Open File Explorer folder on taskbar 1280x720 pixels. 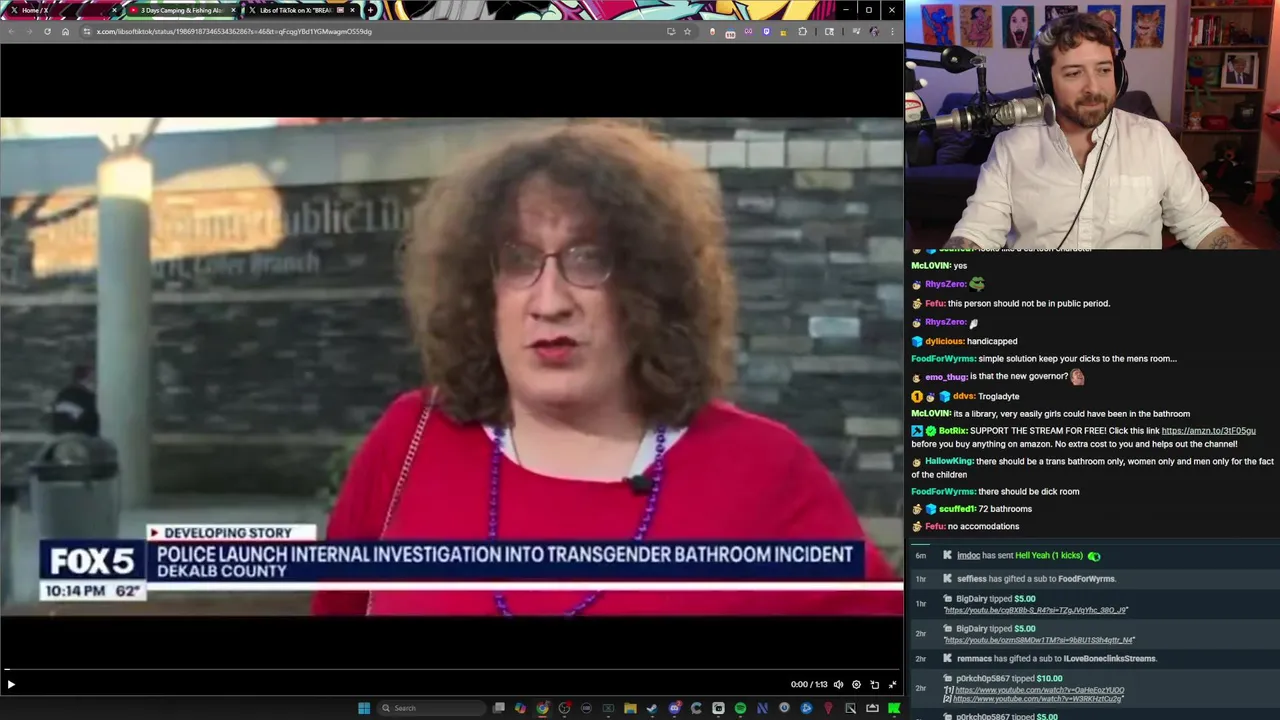tap(630, 708)
